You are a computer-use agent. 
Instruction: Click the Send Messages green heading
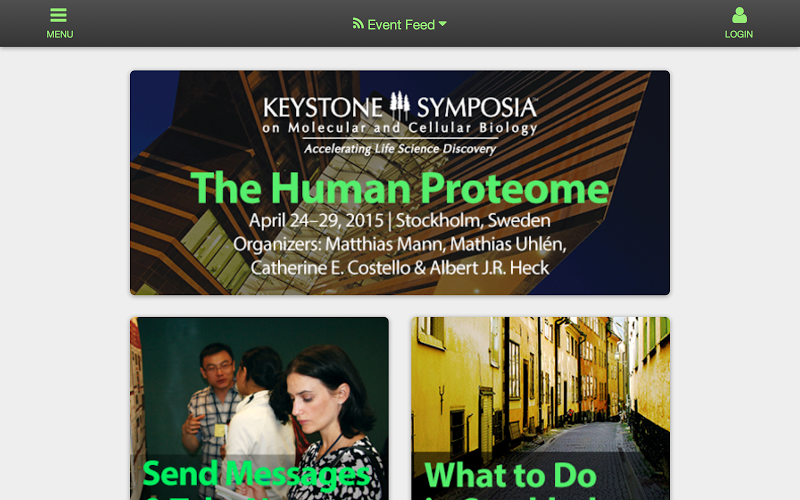click(x=257, y=475)
